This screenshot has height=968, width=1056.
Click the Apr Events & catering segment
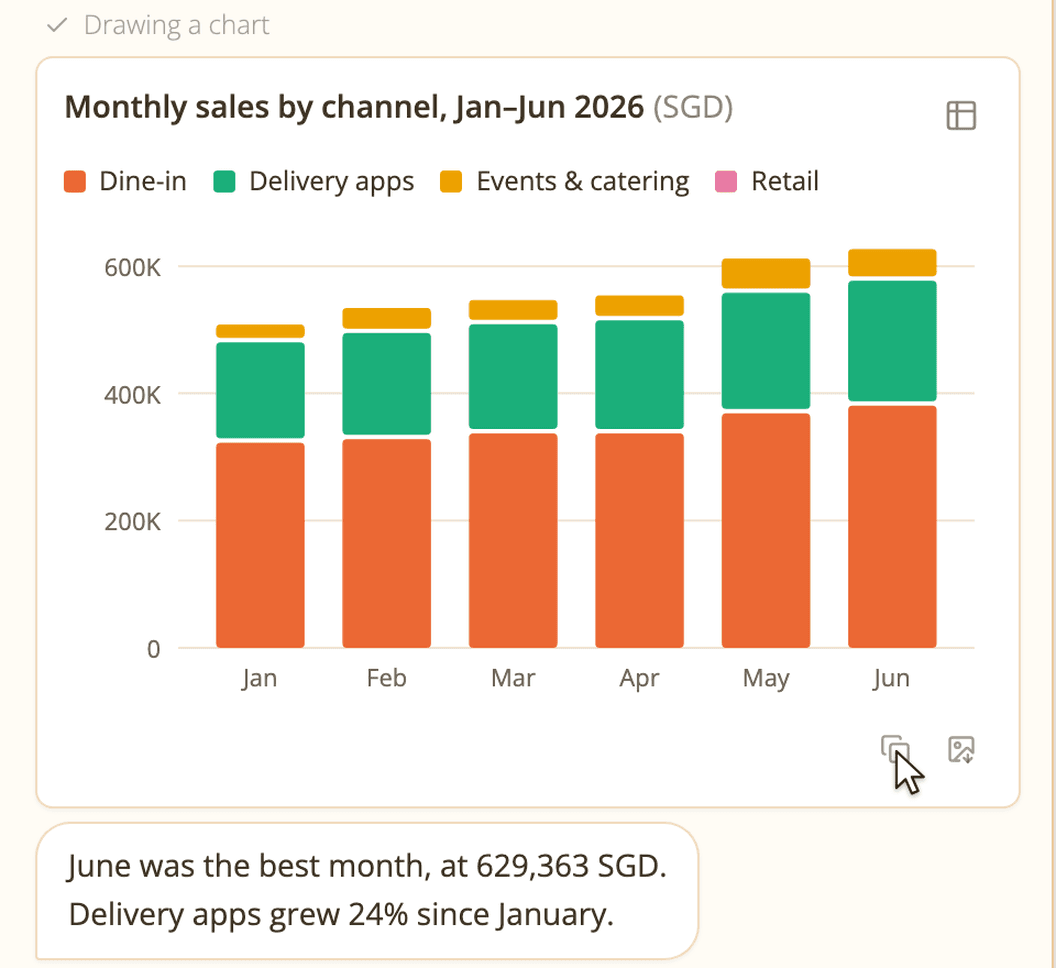coord(640,306)
